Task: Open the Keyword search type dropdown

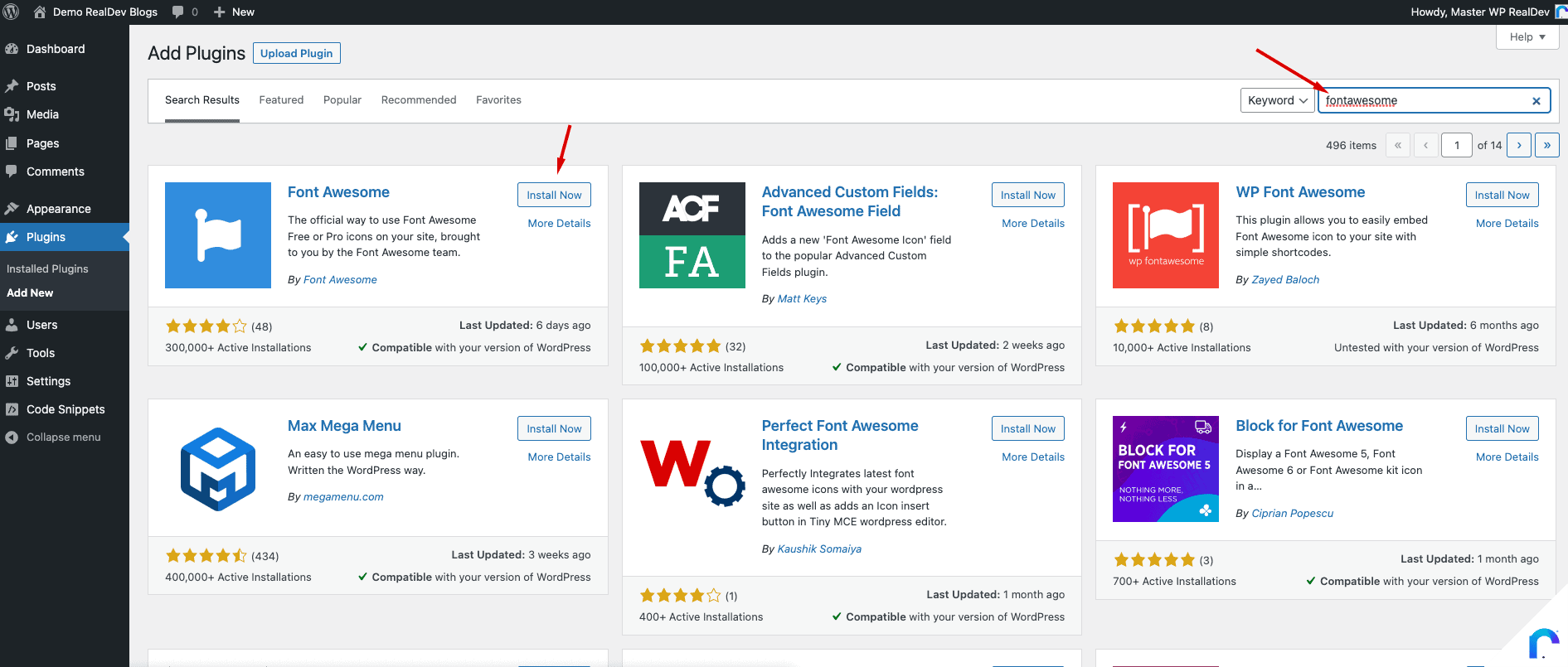Action: point(1278,100)
